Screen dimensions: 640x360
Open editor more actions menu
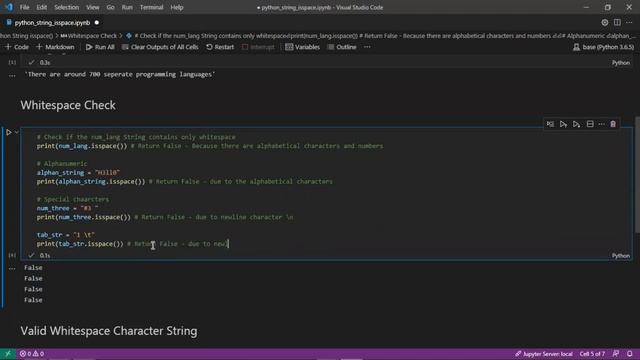629,23
